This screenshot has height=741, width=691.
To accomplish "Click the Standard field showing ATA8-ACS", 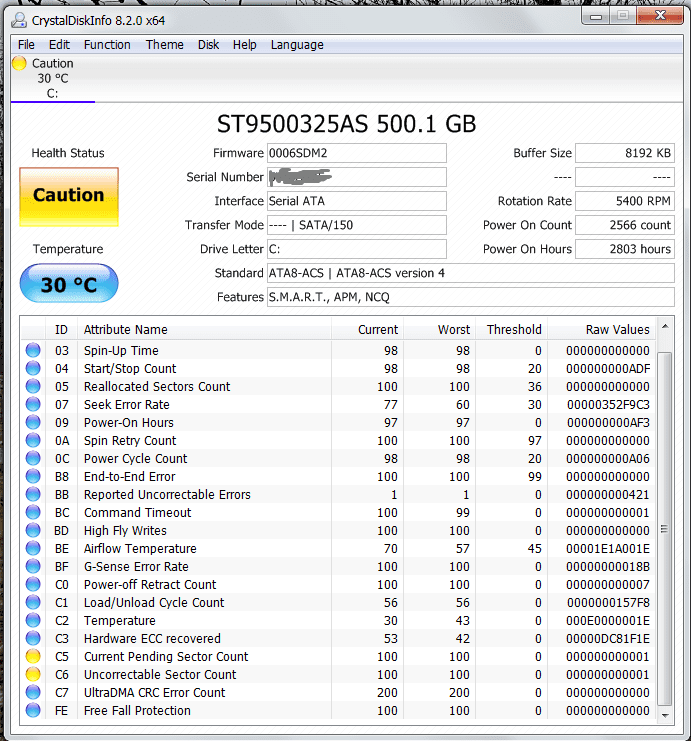I will tap(471, 273).
